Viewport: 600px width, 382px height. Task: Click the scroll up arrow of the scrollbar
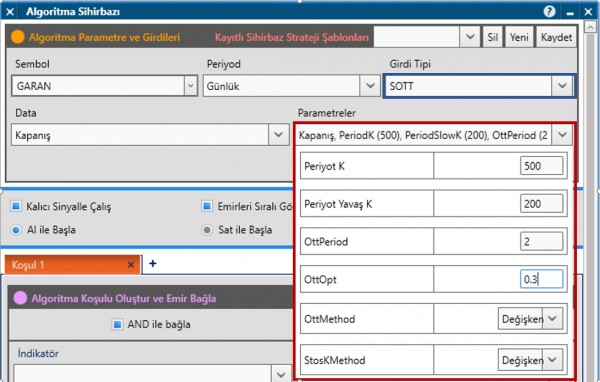pos(590,27)
